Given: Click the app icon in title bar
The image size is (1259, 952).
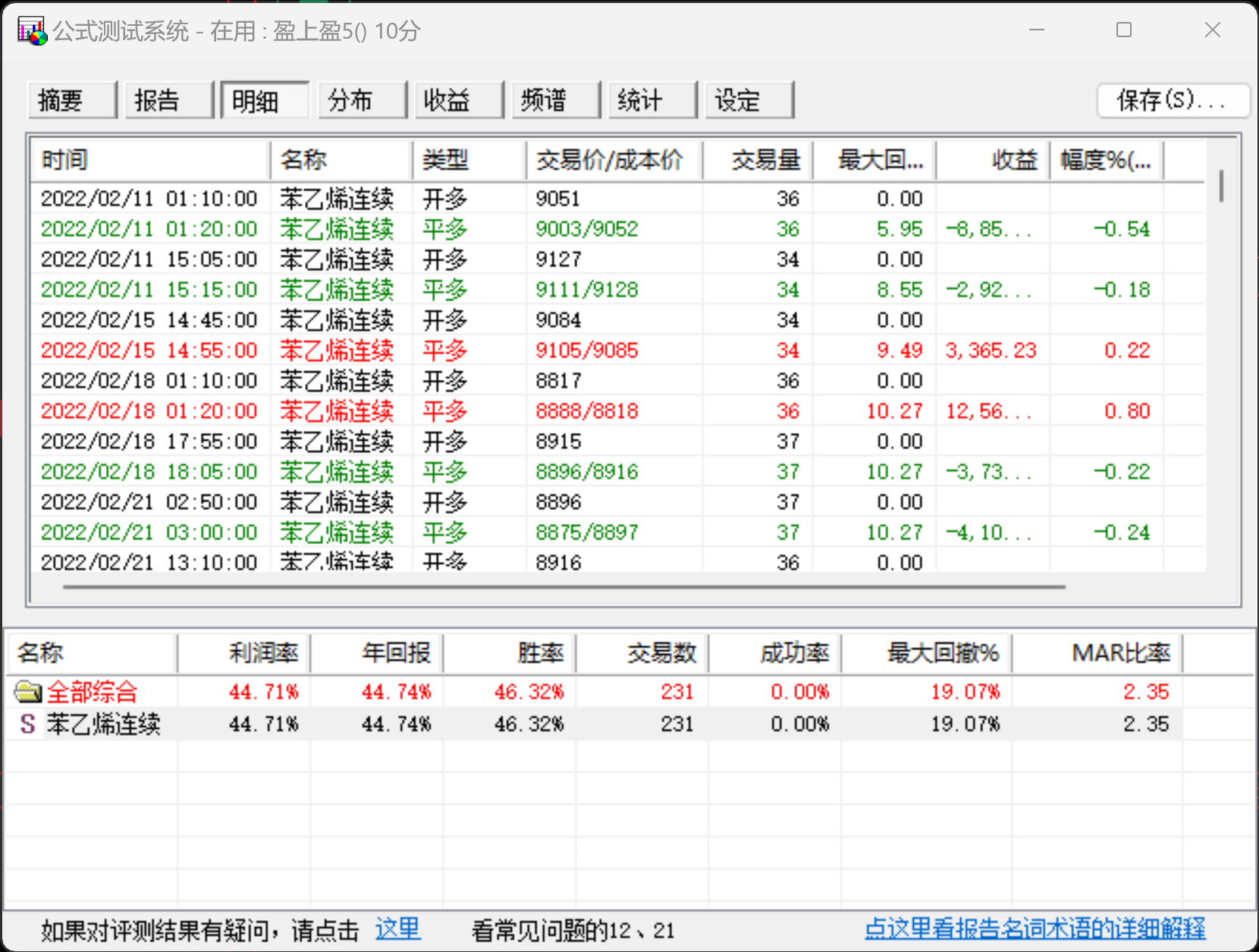Looking at the screenshot, I should (x=32, y=31).
